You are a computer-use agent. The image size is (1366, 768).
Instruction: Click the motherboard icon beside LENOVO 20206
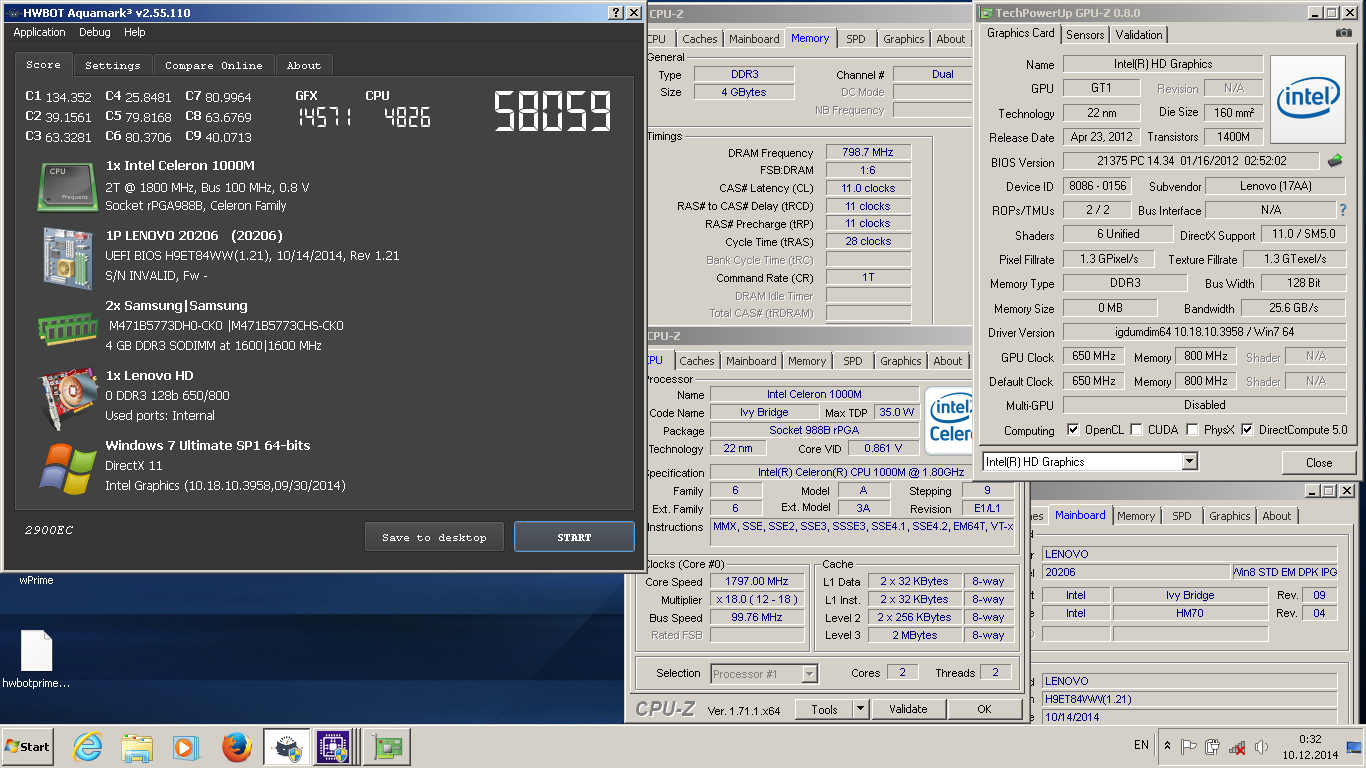(x=68, y=258)
